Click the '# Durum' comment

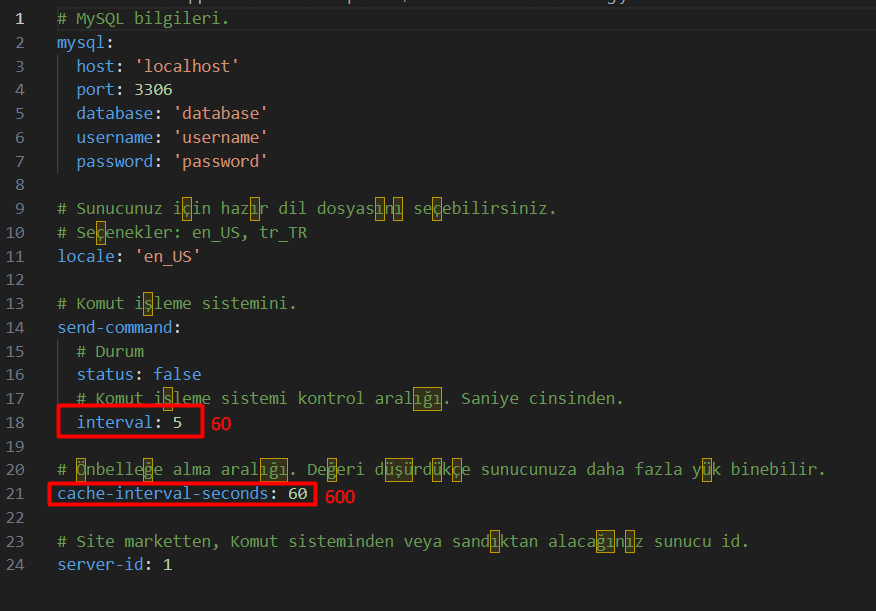110,352
